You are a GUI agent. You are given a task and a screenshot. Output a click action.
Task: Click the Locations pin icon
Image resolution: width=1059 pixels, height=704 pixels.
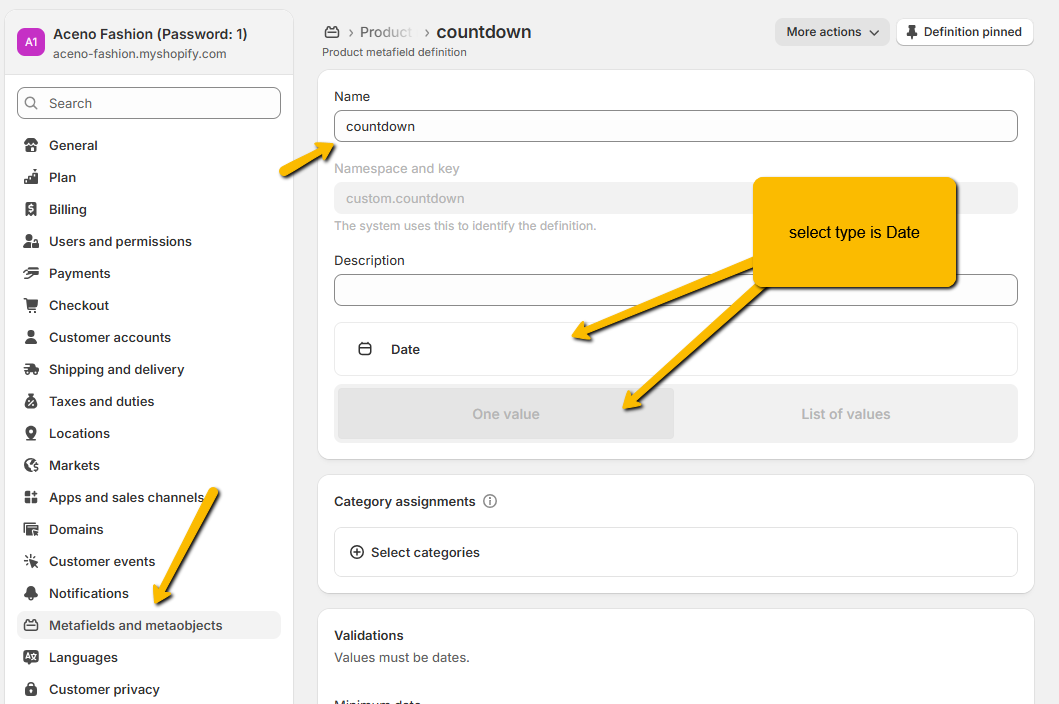click(x=31, y=433)
